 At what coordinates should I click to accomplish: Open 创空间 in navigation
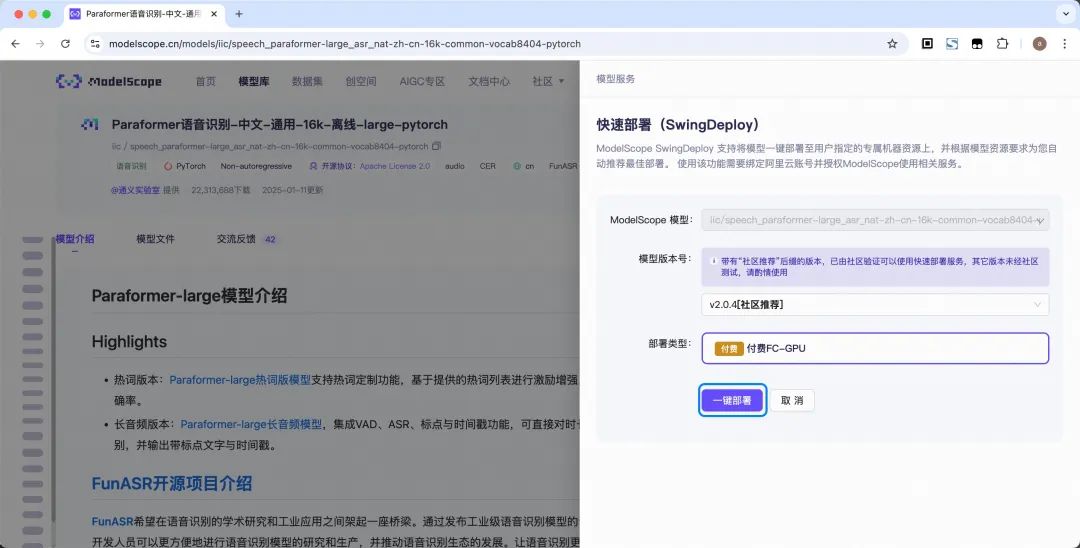[361, 81]
